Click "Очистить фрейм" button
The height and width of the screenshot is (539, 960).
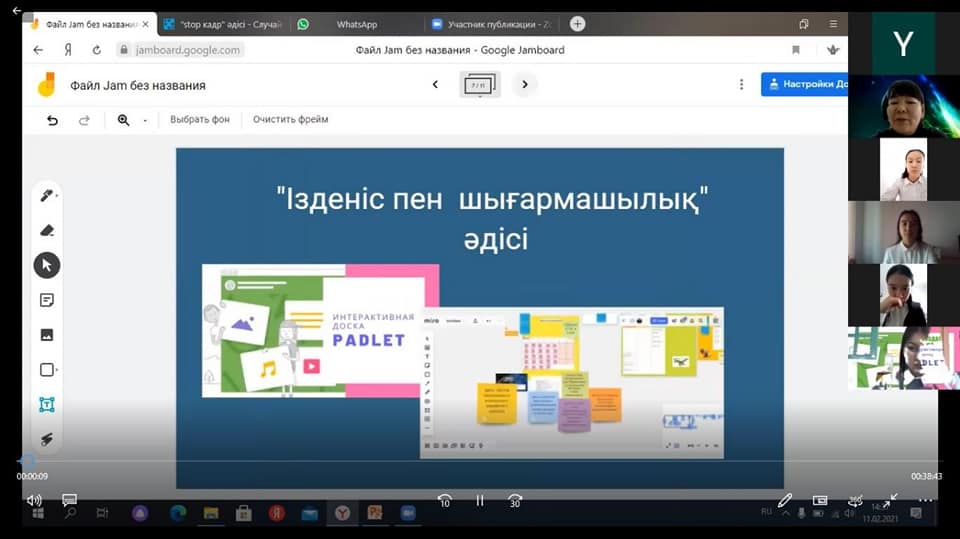[290, 120]
